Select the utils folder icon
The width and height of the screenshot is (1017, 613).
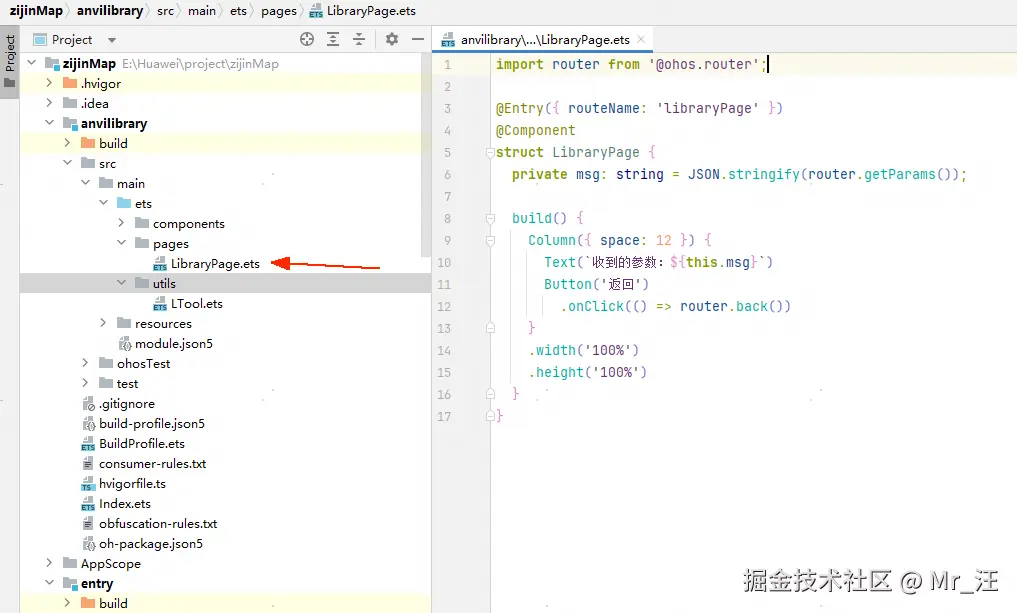tap(142, 283)
